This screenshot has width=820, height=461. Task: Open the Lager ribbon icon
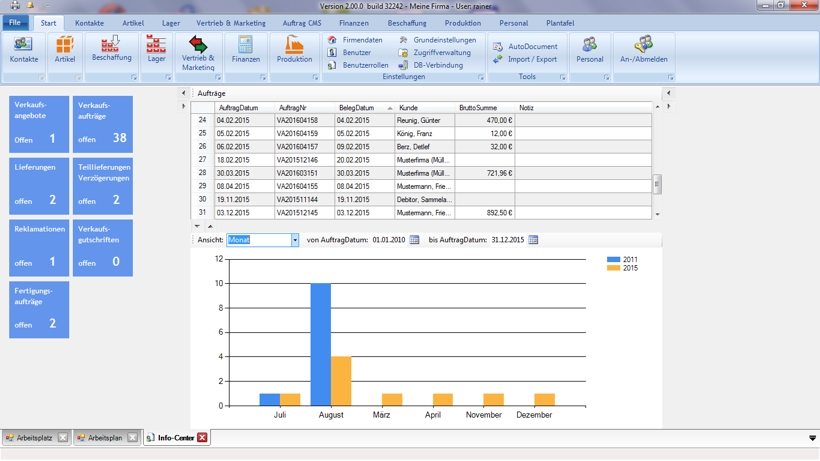[x=156, y=50]
